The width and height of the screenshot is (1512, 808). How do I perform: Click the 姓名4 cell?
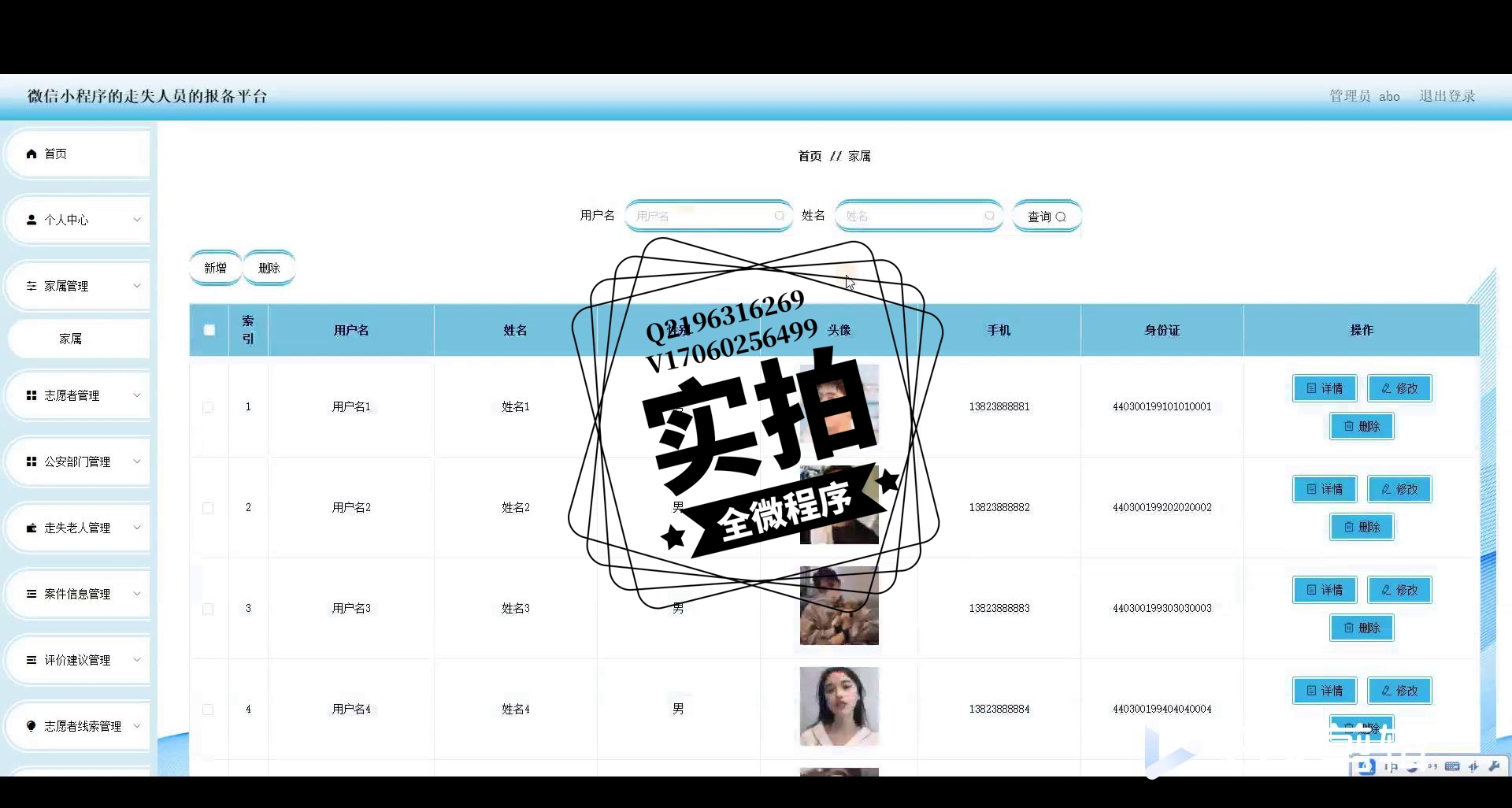pyautogui.click(x=516, y=709)
